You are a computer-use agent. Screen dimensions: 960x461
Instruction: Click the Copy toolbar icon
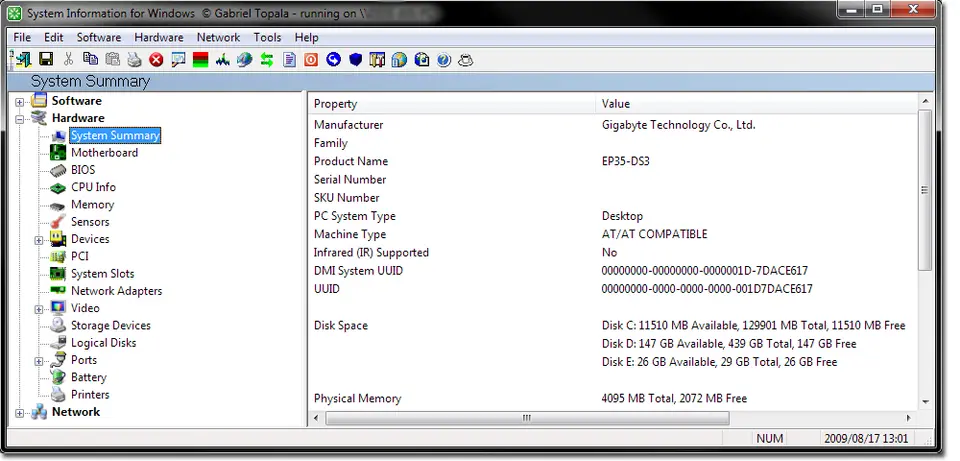[x=90, y=60]
